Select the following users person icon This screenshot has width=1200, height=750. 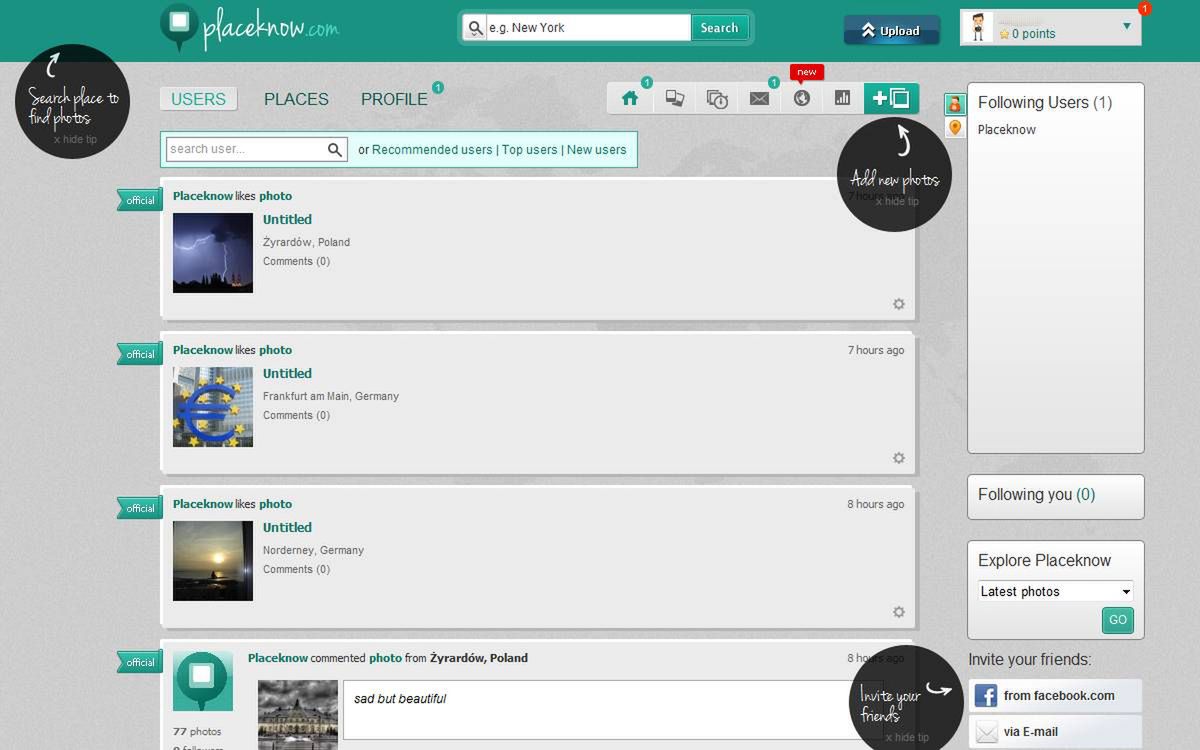pos(955,104)
